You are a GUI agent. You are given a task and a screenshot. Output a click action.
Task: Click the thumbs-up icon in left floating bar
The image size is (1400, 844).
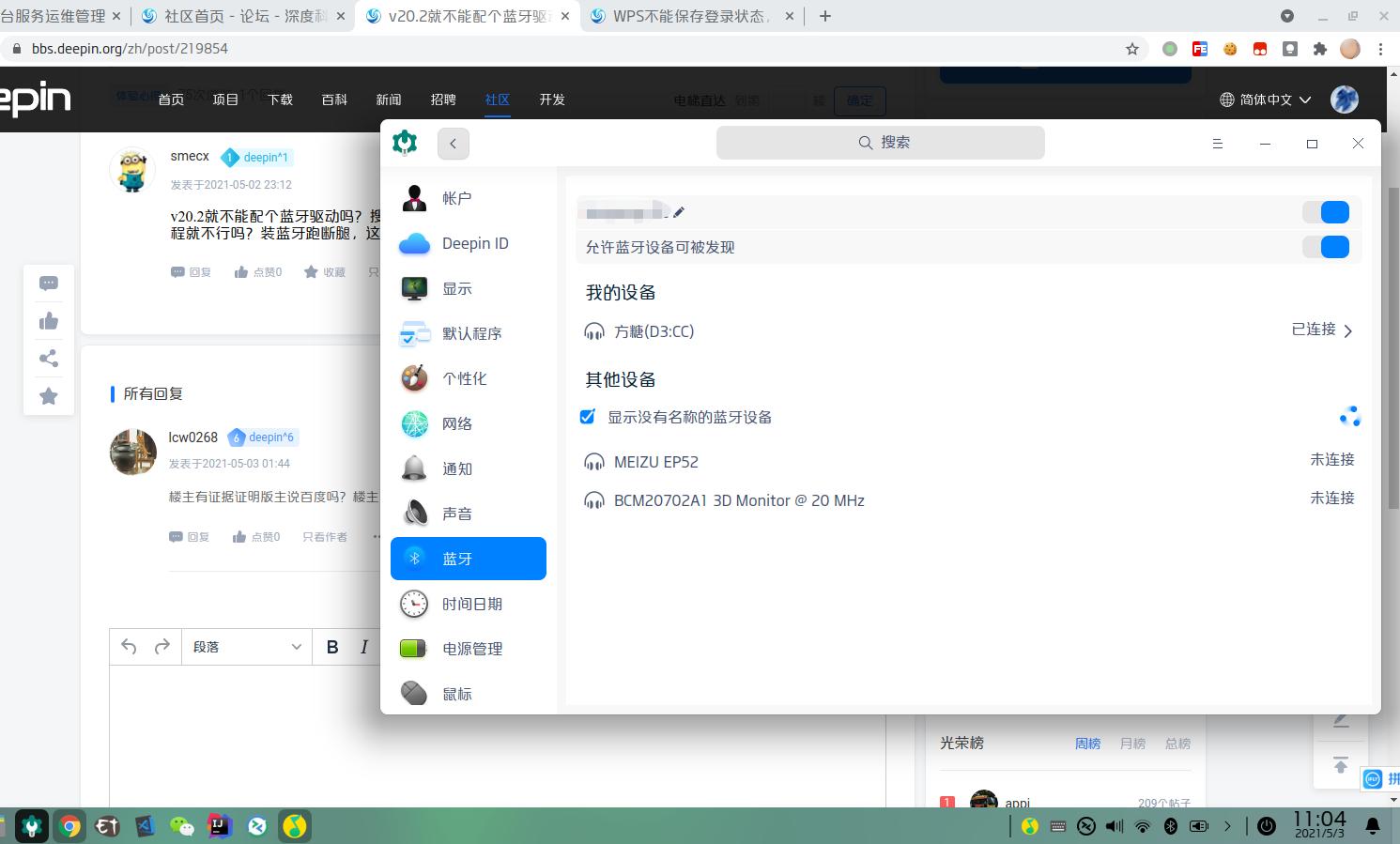tap(49, 321)
